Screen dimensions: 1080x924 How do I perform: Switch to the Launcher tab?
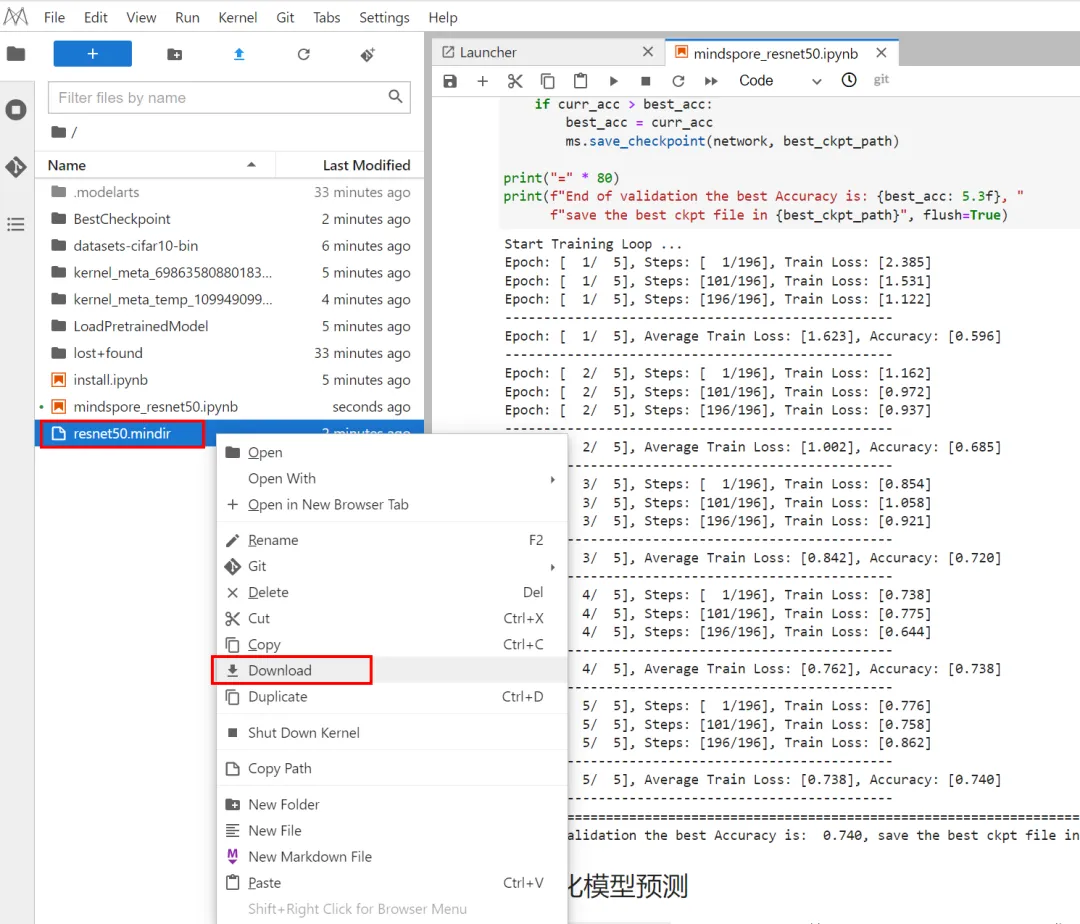pos(488,52)
